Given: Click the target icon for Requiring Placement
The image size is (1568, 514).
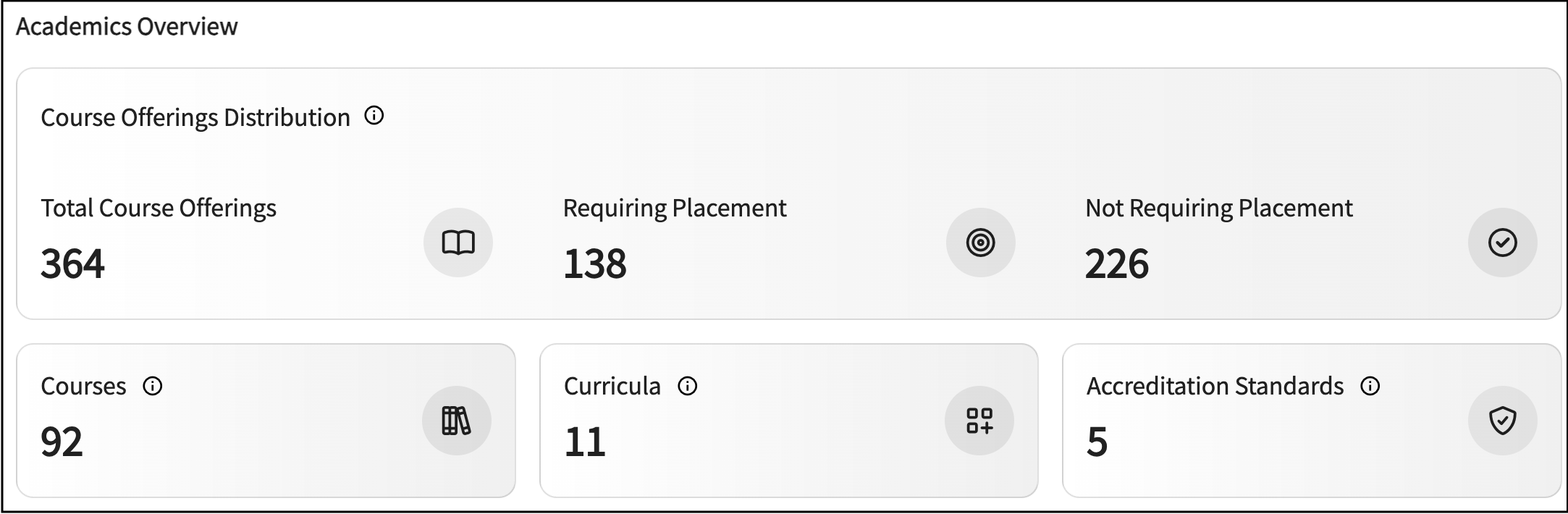Looking at the screenshot, I should pos(980,243).
